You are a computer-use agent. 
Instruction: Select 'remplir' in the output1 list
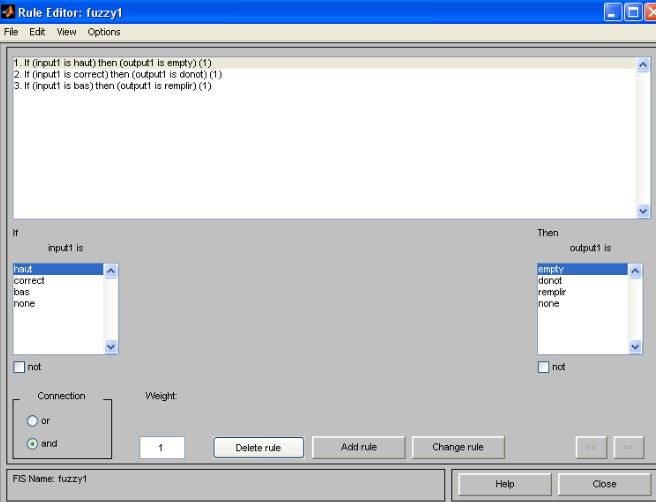[552, 292]
